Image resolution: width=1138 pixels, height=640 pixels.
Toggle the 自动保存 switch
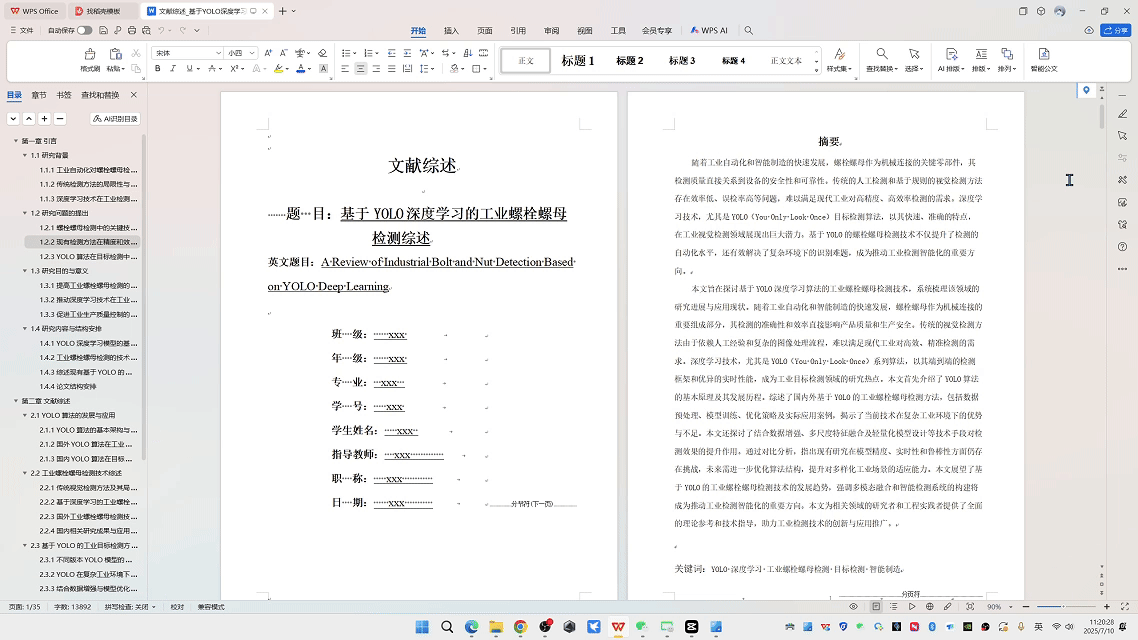(x=84, y=31)
